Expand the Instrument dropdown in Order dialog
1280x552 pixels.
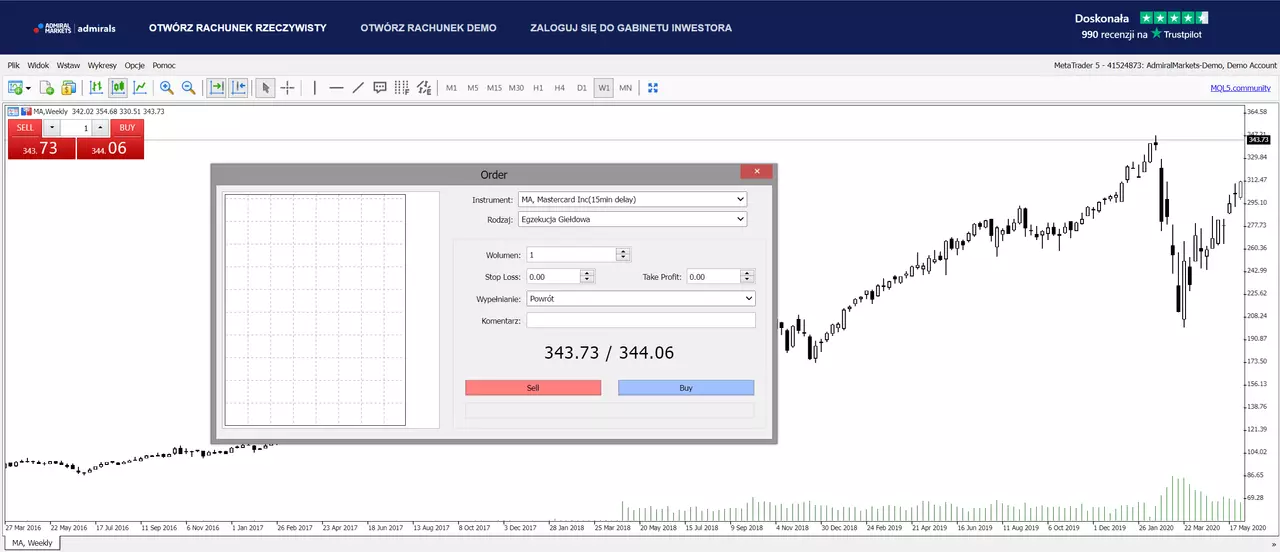tap(632, 199)
